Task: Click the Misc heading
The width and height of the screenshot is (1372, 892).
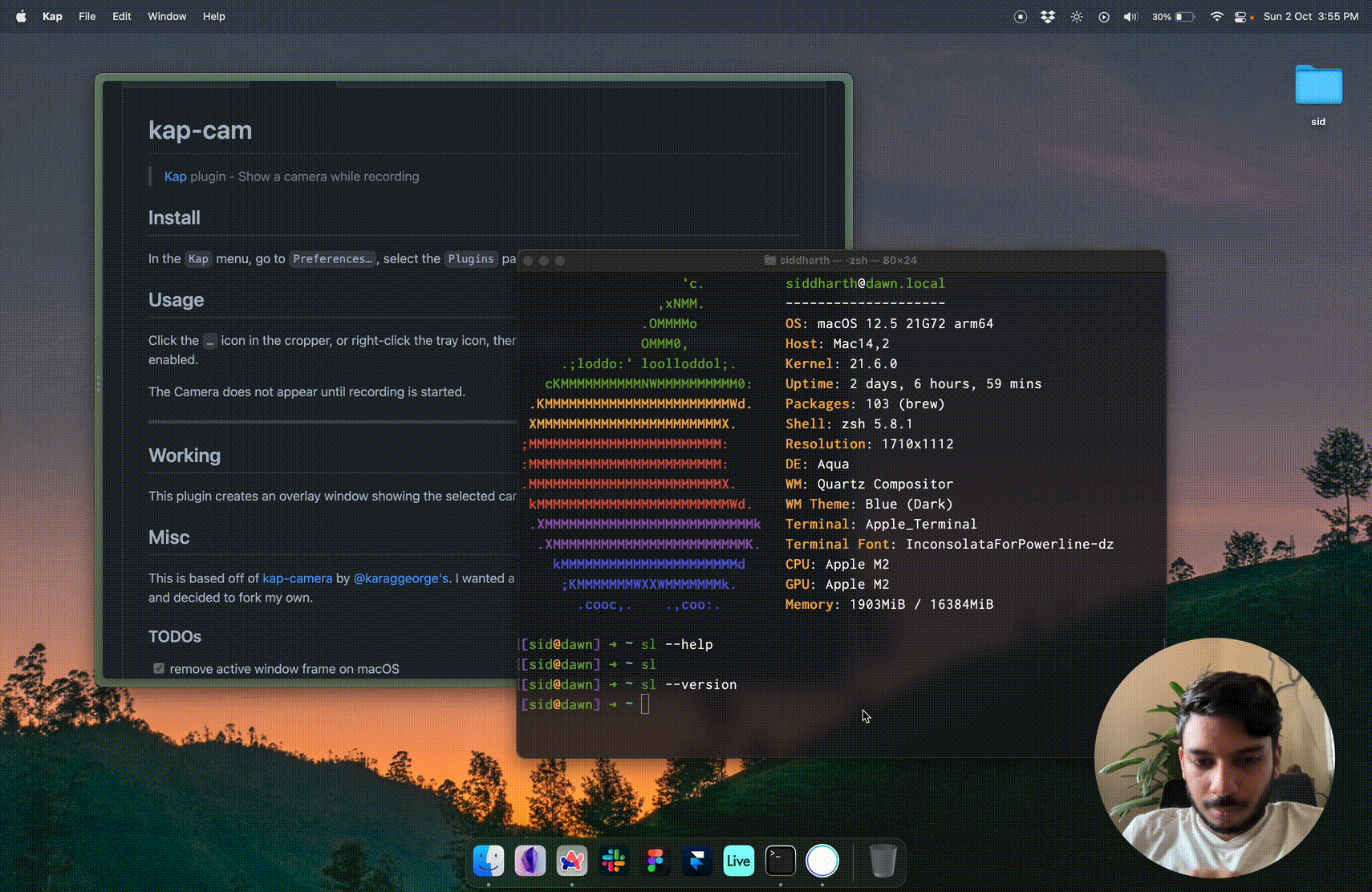Action: (168, 537)
